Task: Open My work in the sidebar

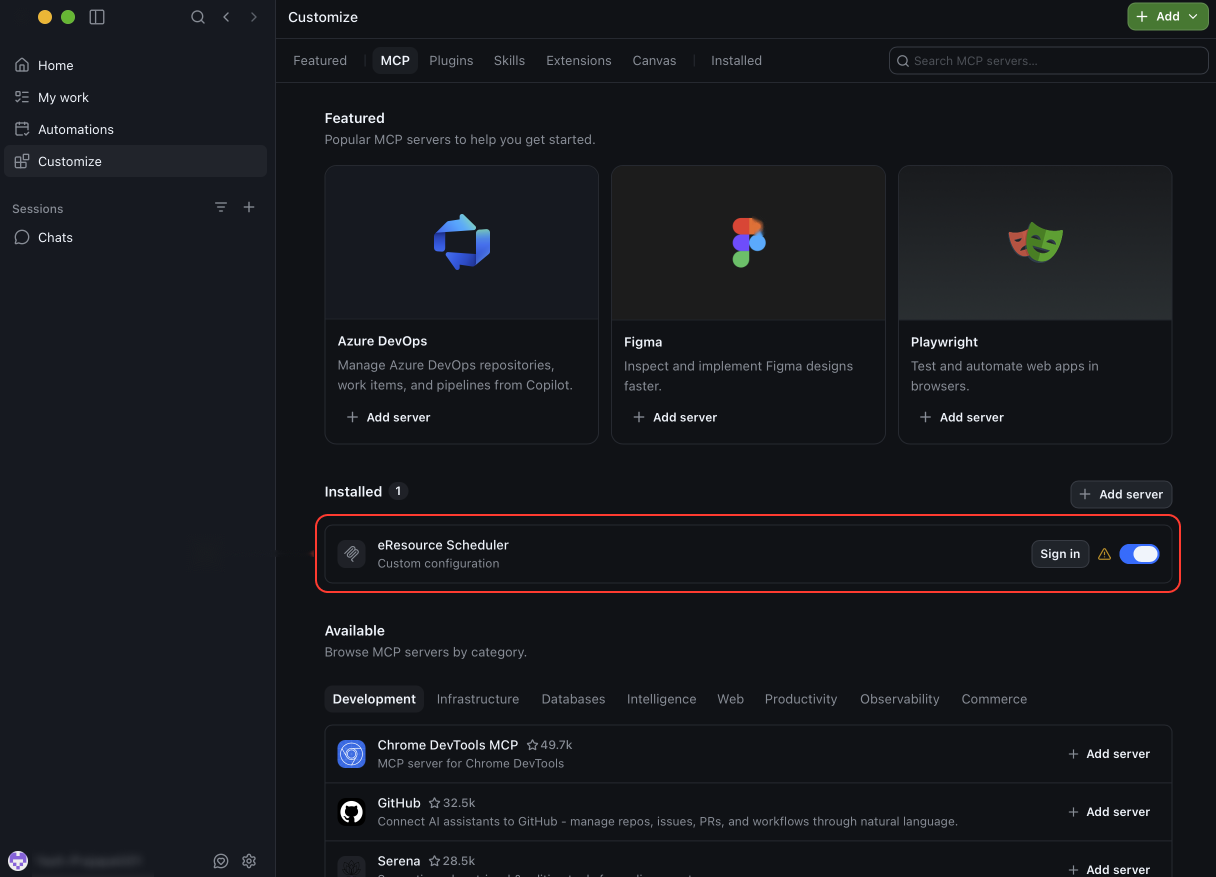Action: 136,97
